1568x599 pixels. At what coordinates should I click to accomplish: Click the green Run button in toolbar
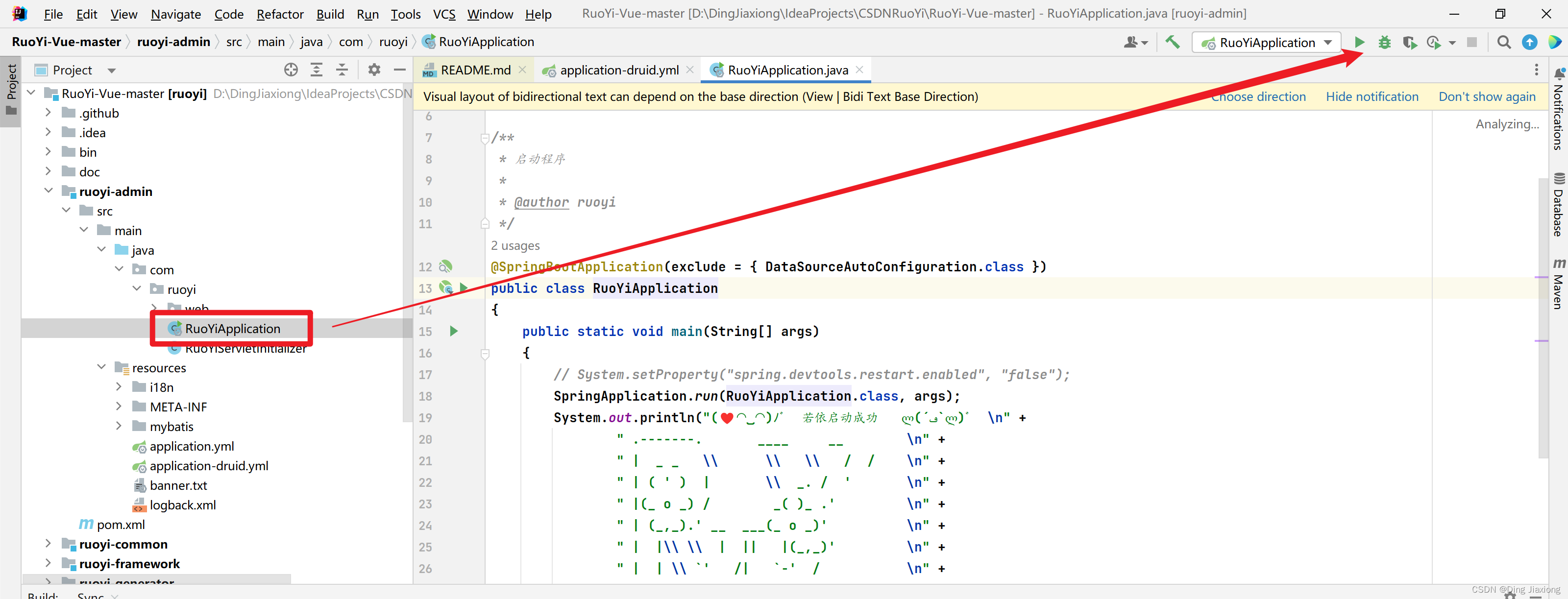(1359, 42)
